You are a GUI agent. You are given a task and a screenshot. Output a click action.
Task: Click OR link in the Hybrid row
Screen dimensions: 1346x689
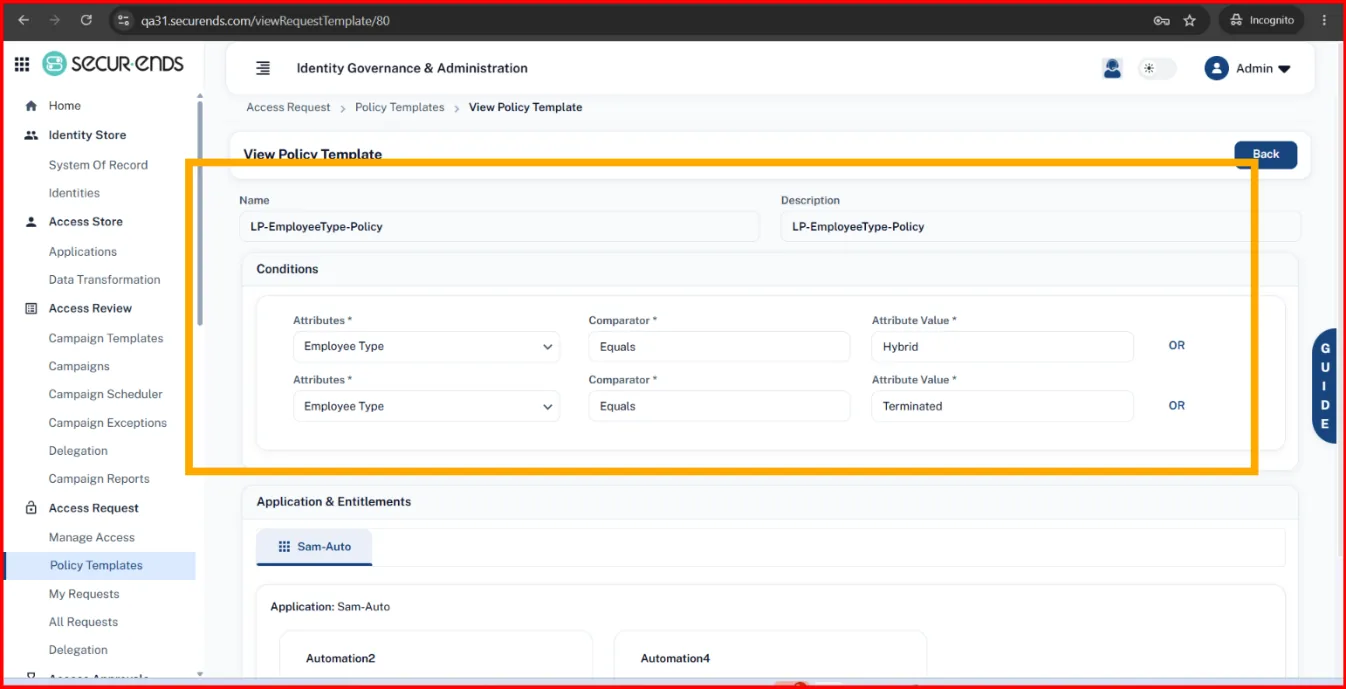pos(1177,345)
